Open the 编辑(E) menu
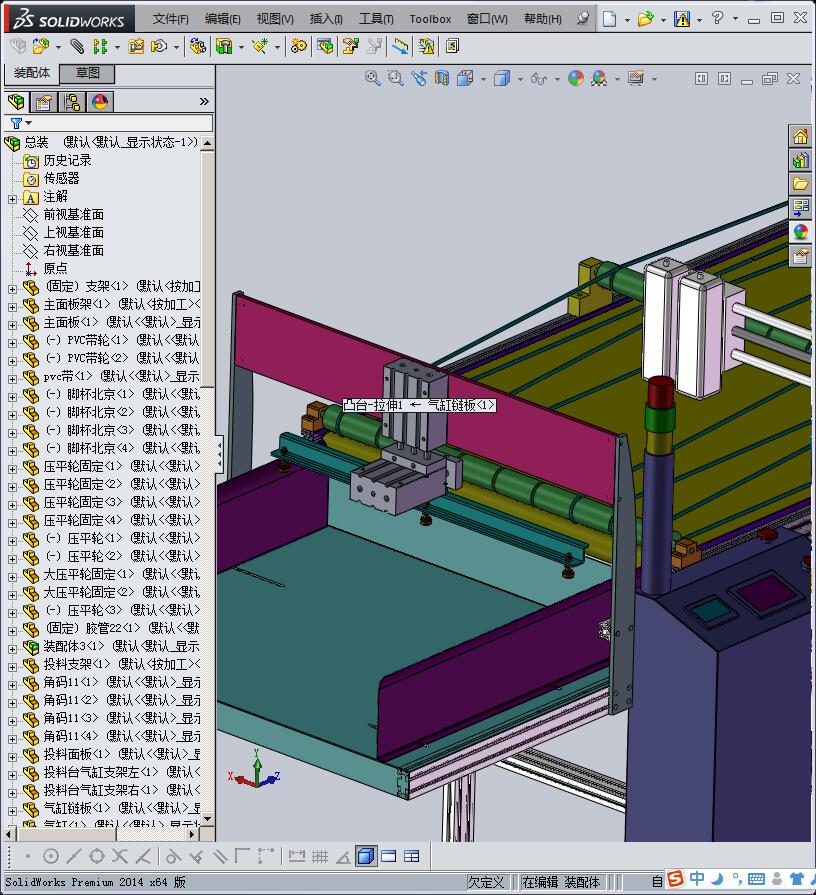Screen dimensions: 816x895 click(223, 19)
